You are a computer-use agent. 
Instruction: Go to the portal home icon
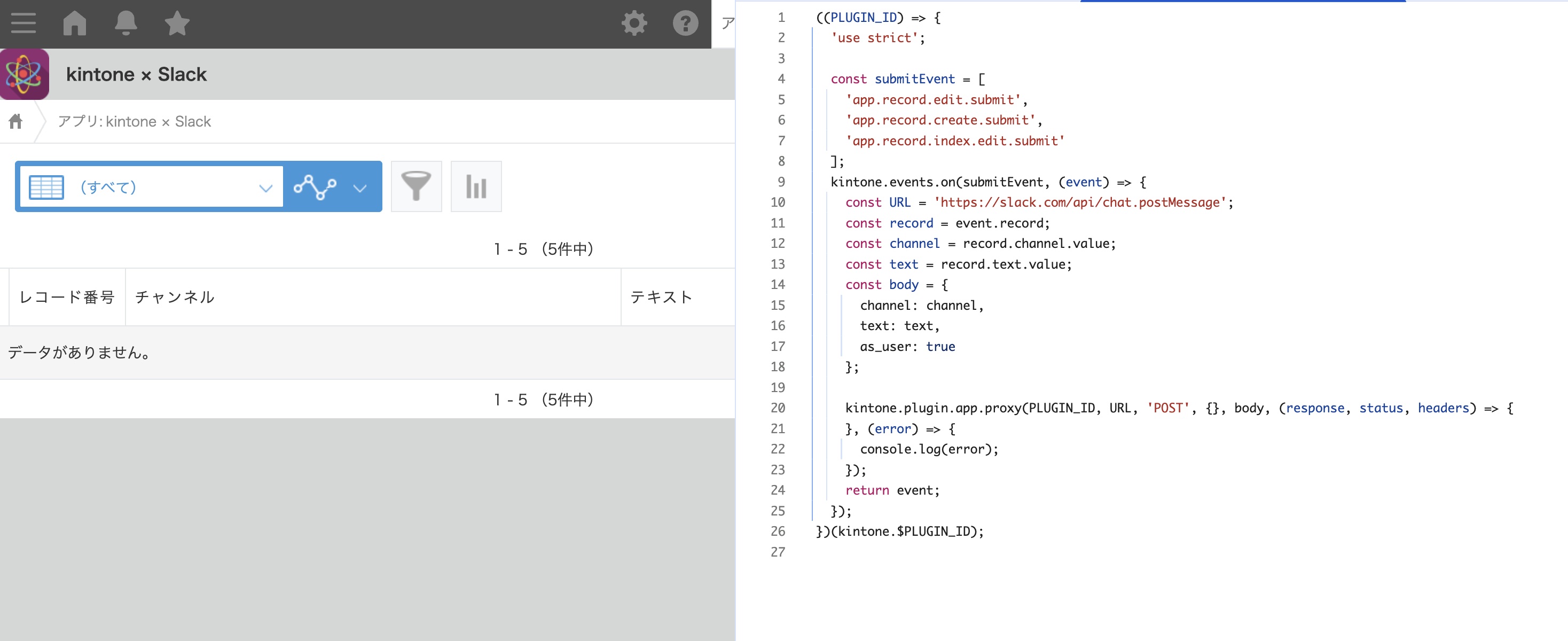(x=74, y=23)
